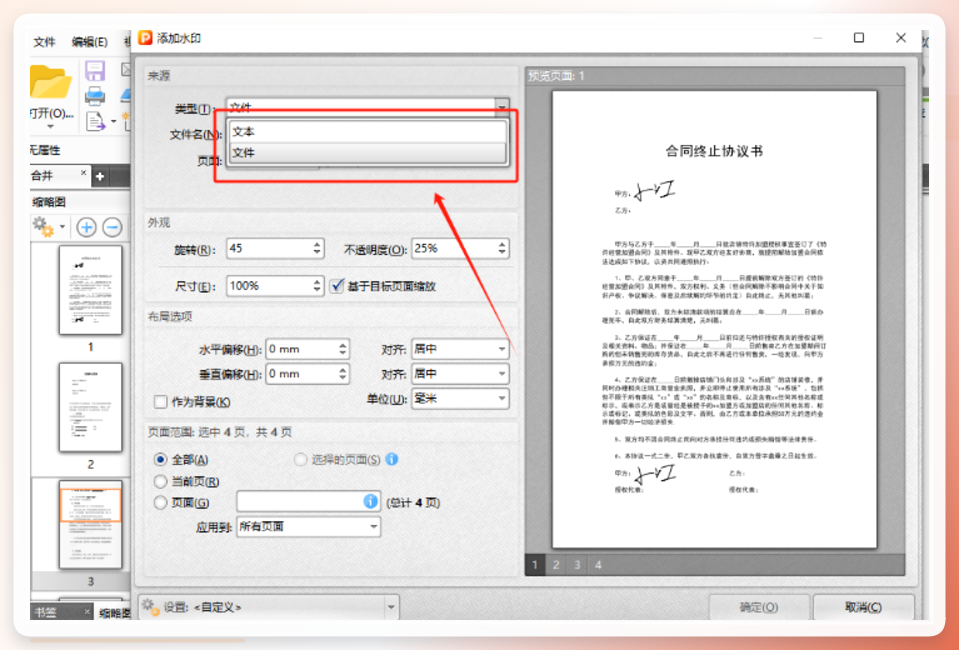Select the 当前页 radio button
Screen dimensions: 959x650
[x=160, y=482]
